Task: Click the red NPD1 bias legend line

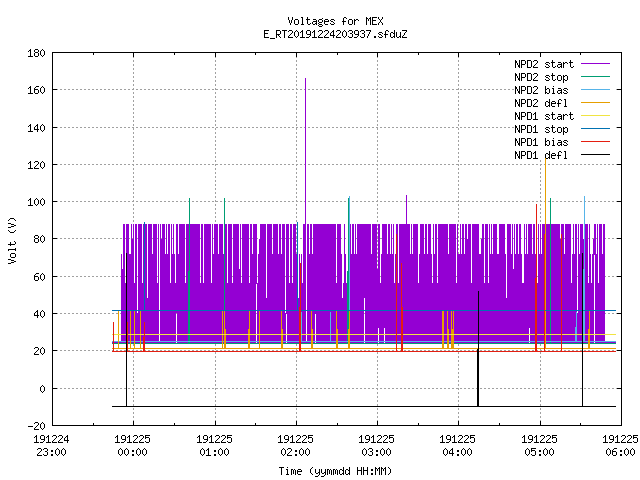Action: [595, 142]
